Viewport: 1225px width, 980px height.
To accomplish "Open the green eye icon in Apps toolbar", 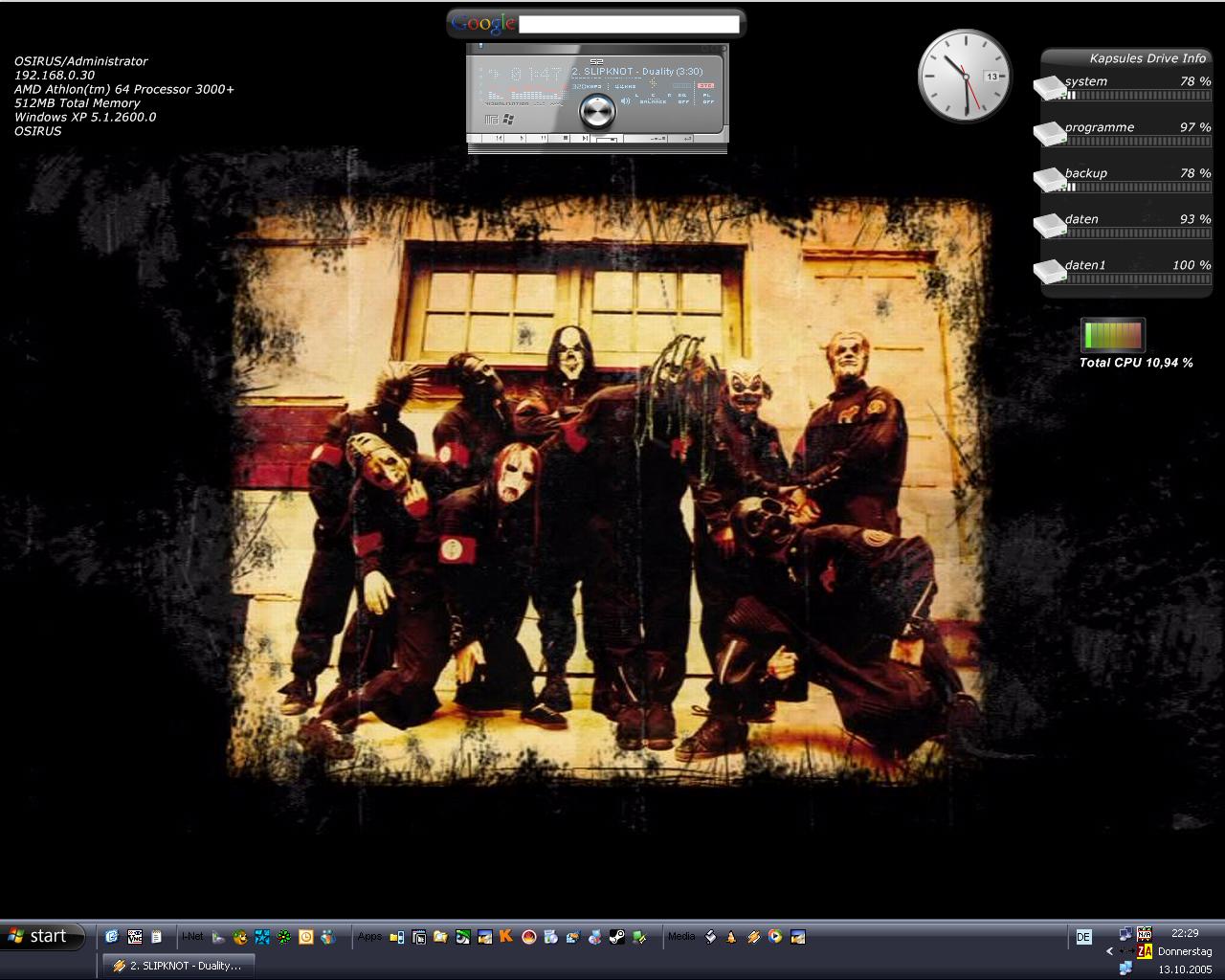I will pos(463,937).
